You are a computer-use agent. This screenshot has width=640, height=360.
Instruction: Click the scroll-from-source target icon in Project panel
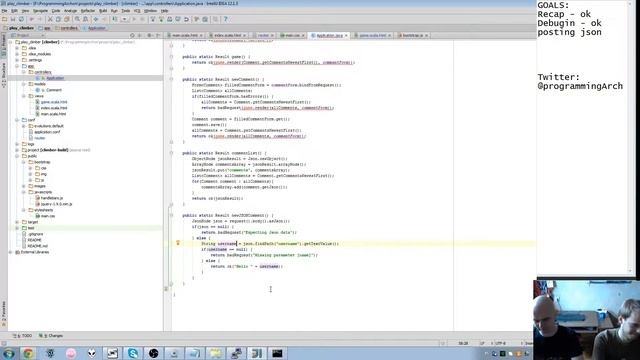click(132, 36)
